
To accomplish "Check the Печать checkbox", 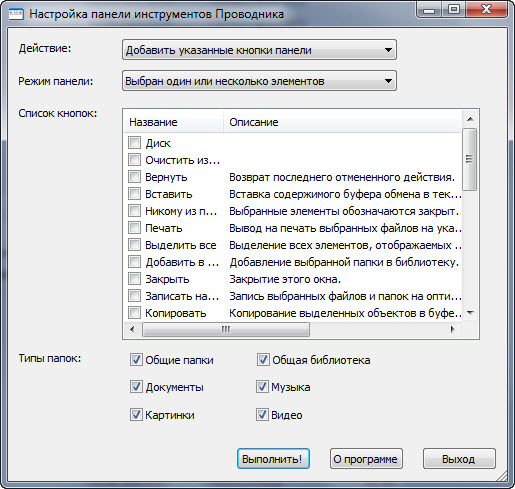I will (135, 228).
